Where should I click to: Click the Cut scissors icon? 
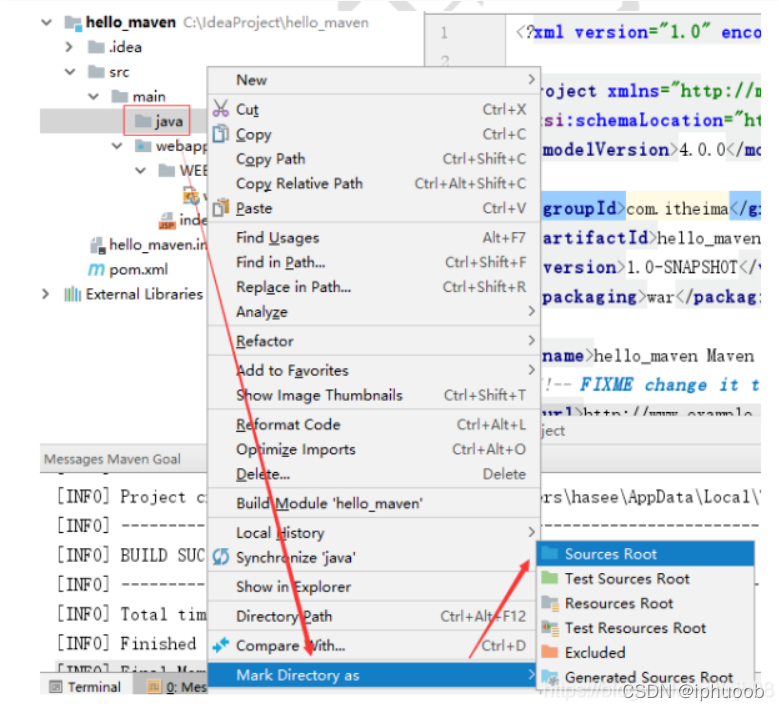(221, 108)
